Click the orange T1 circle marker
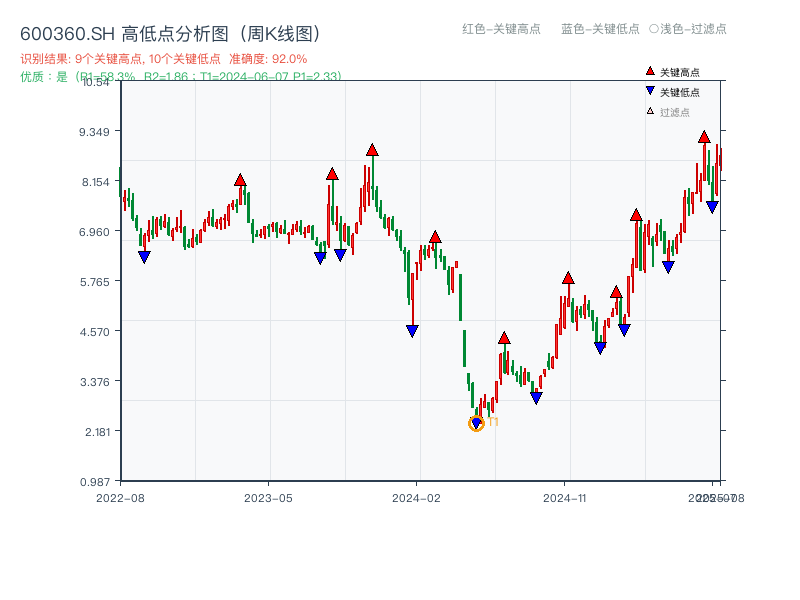Image resolution: width=800 pixels, height=600 pixels. point(476,424)
